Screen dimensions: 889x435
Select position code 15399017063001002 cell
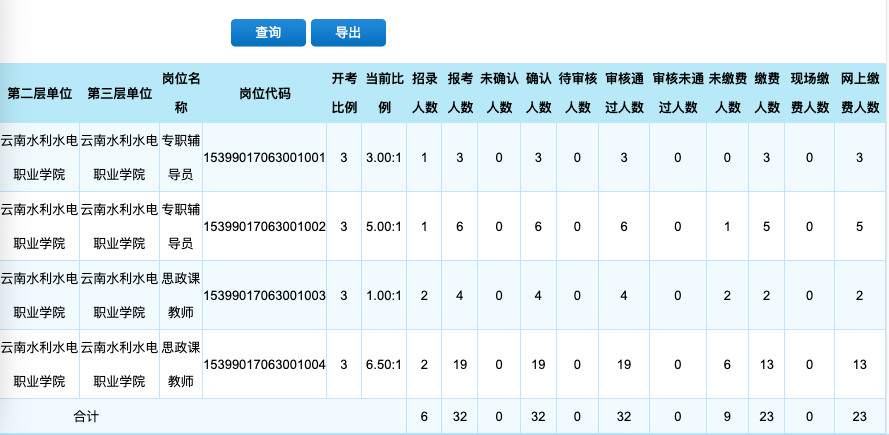click(x=265, y=226)
